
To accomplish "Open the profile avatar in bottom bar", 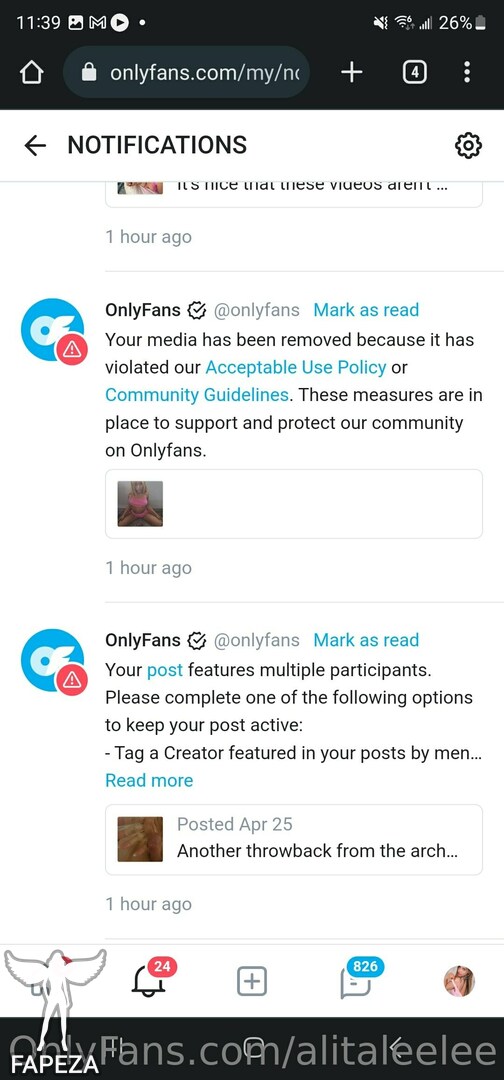I will (459, 981).
